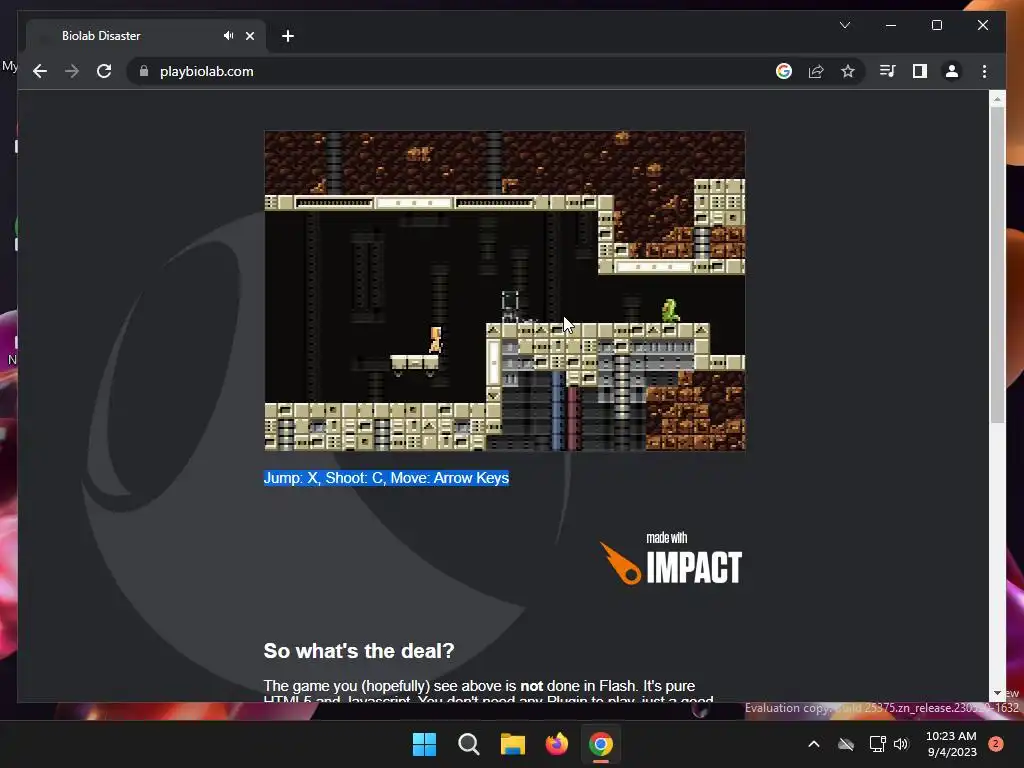Open Firefox from the taskbar

(x=557, y=744)
